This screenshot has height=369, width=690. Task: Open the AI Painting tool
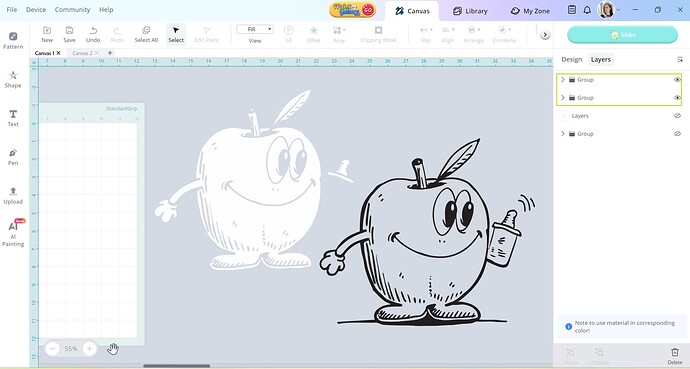13,233
